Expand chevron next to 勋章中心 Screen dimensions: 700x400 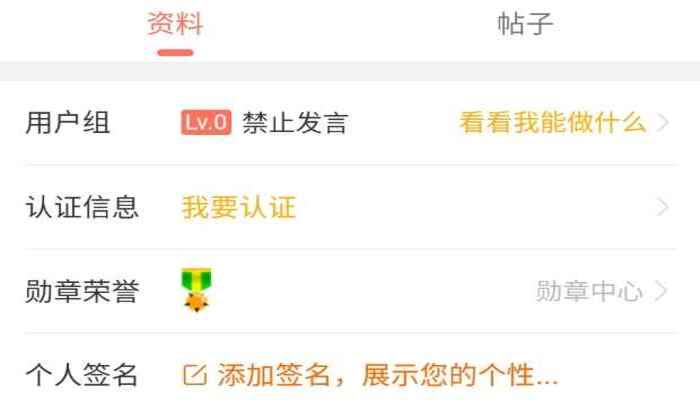point(661,291)
